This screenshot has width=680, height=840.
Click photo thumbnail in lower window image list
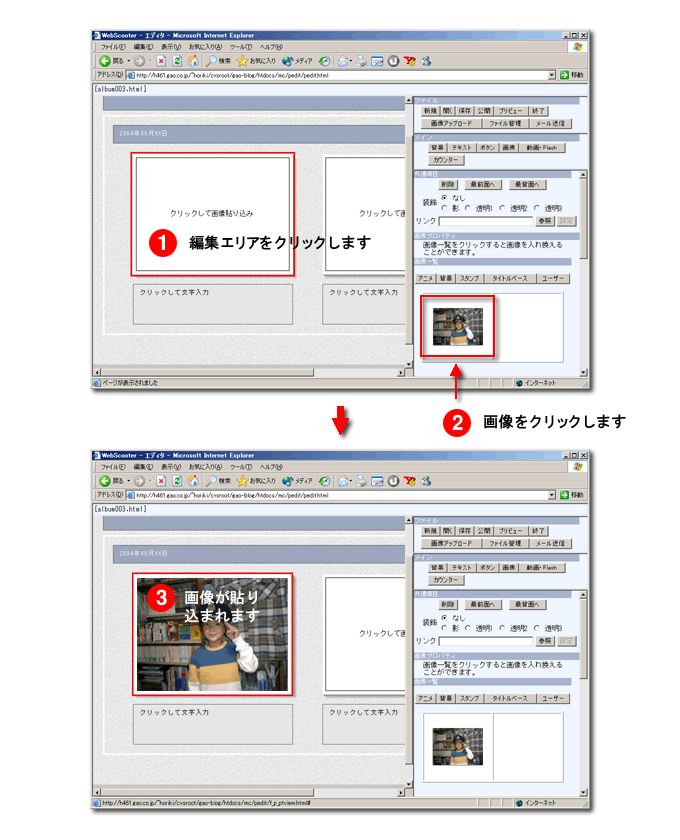458,746
